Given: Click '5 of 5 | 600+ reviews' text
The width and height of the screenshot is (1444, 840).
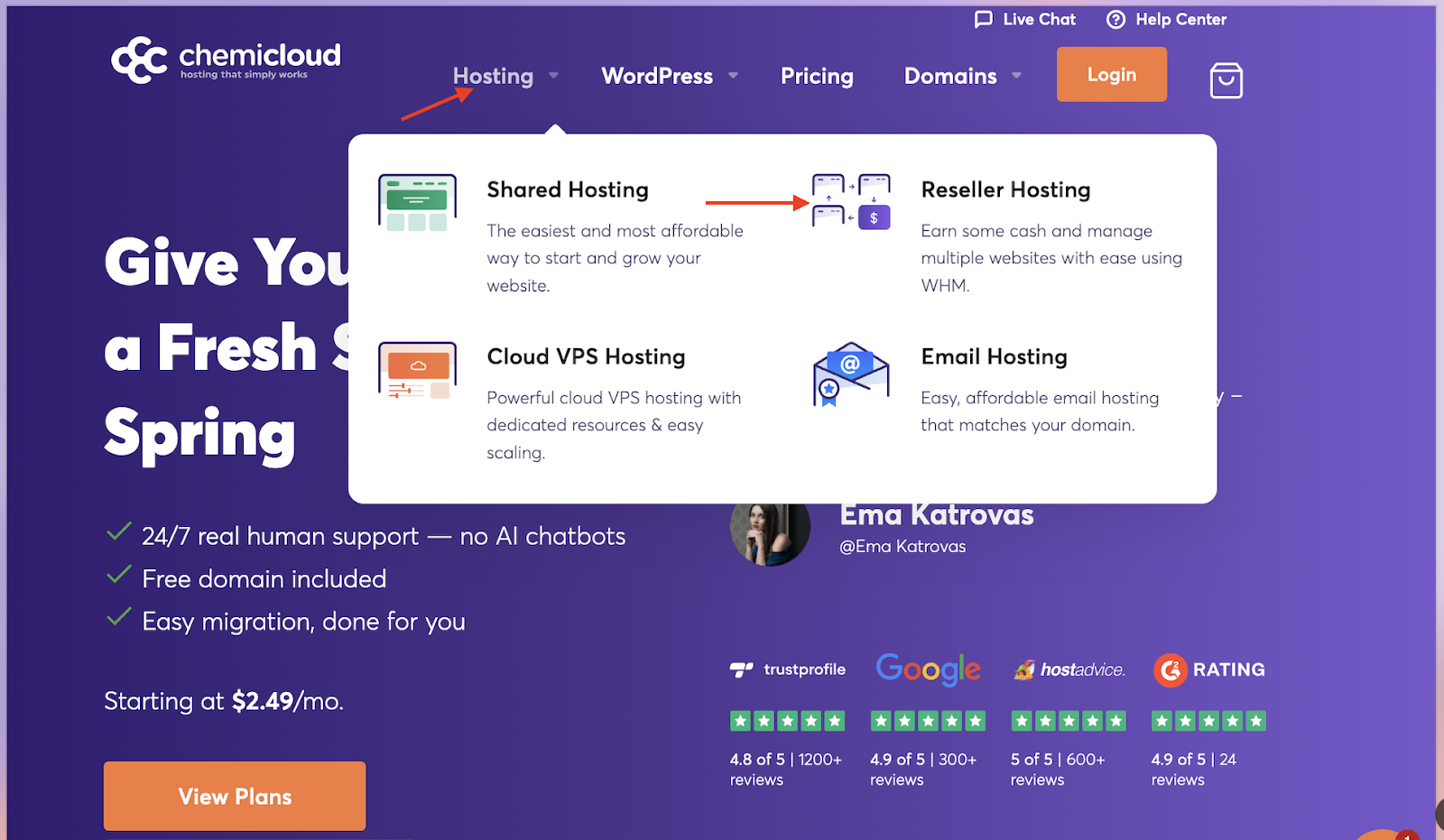Looking at the screenshot, I should click(1058, 770).
